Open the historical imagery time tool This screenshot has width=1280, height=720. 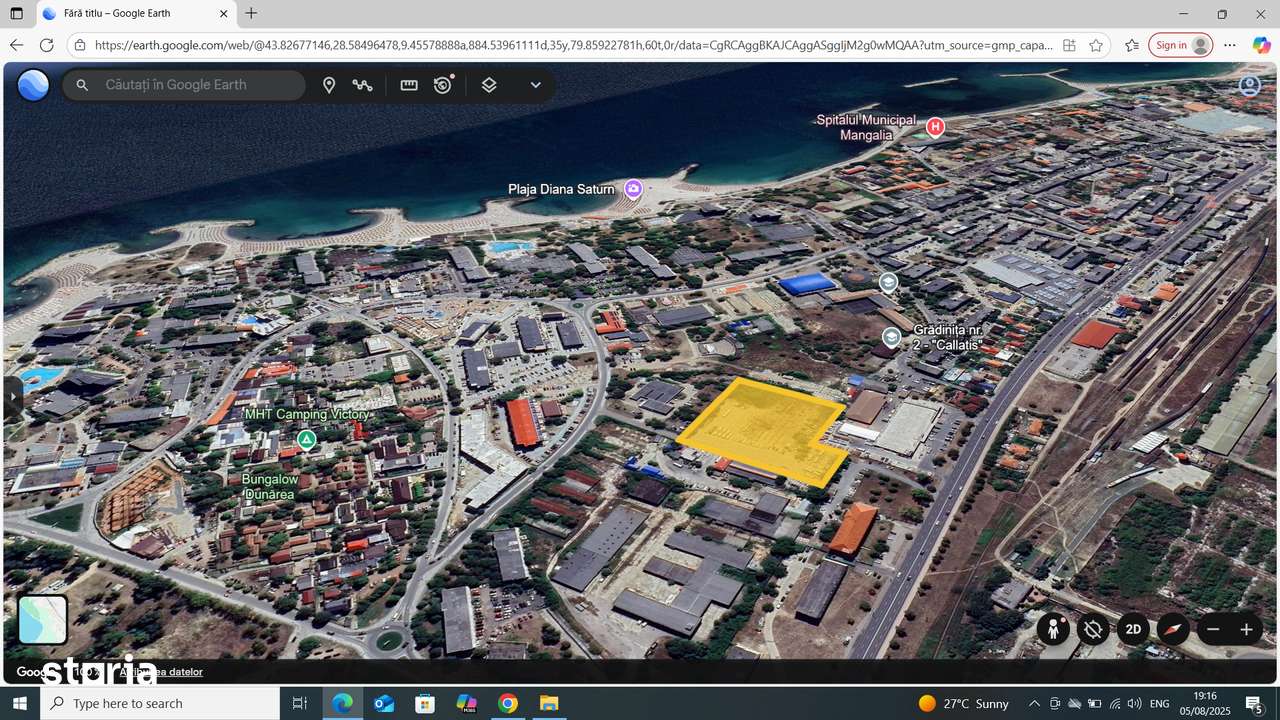[x=443, y=85]
